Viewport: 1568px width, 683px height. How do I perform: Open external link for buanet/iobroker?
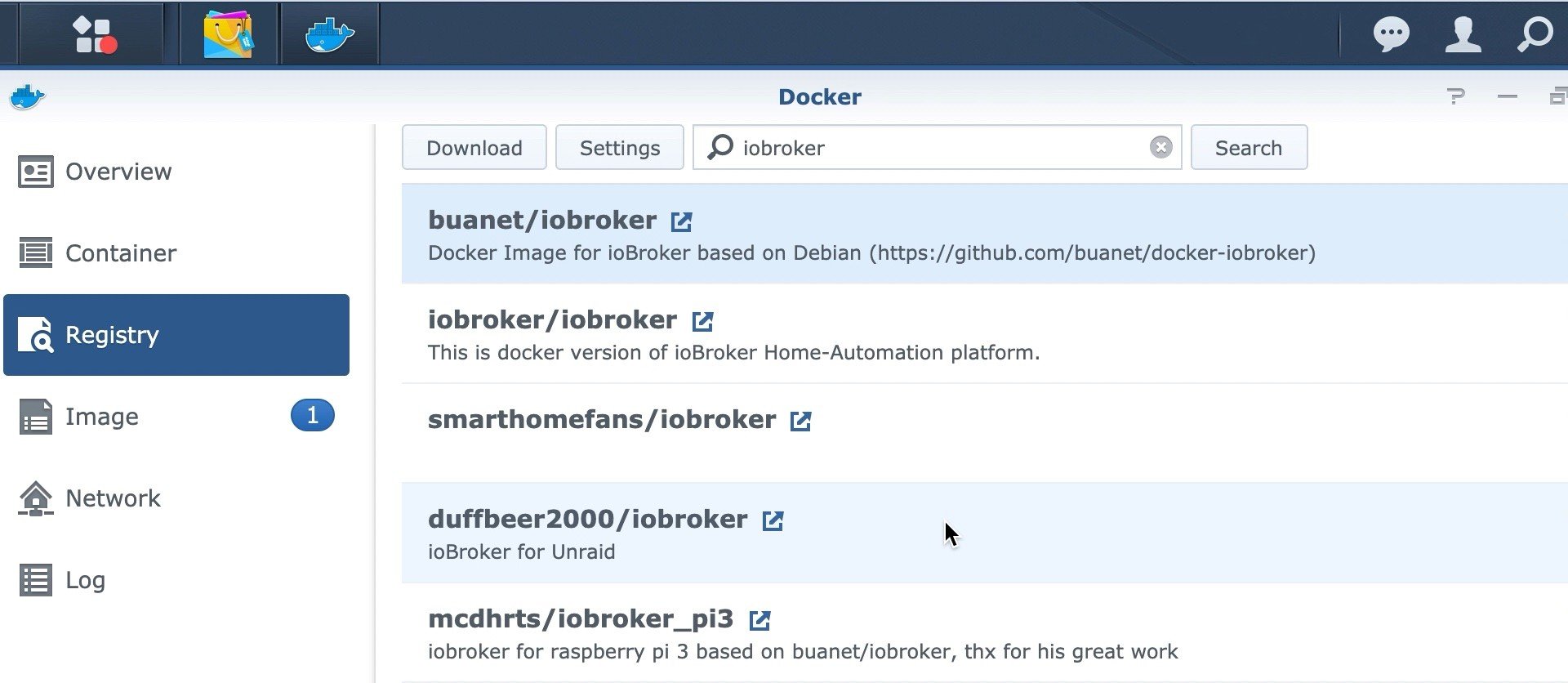tap(681, 221)
